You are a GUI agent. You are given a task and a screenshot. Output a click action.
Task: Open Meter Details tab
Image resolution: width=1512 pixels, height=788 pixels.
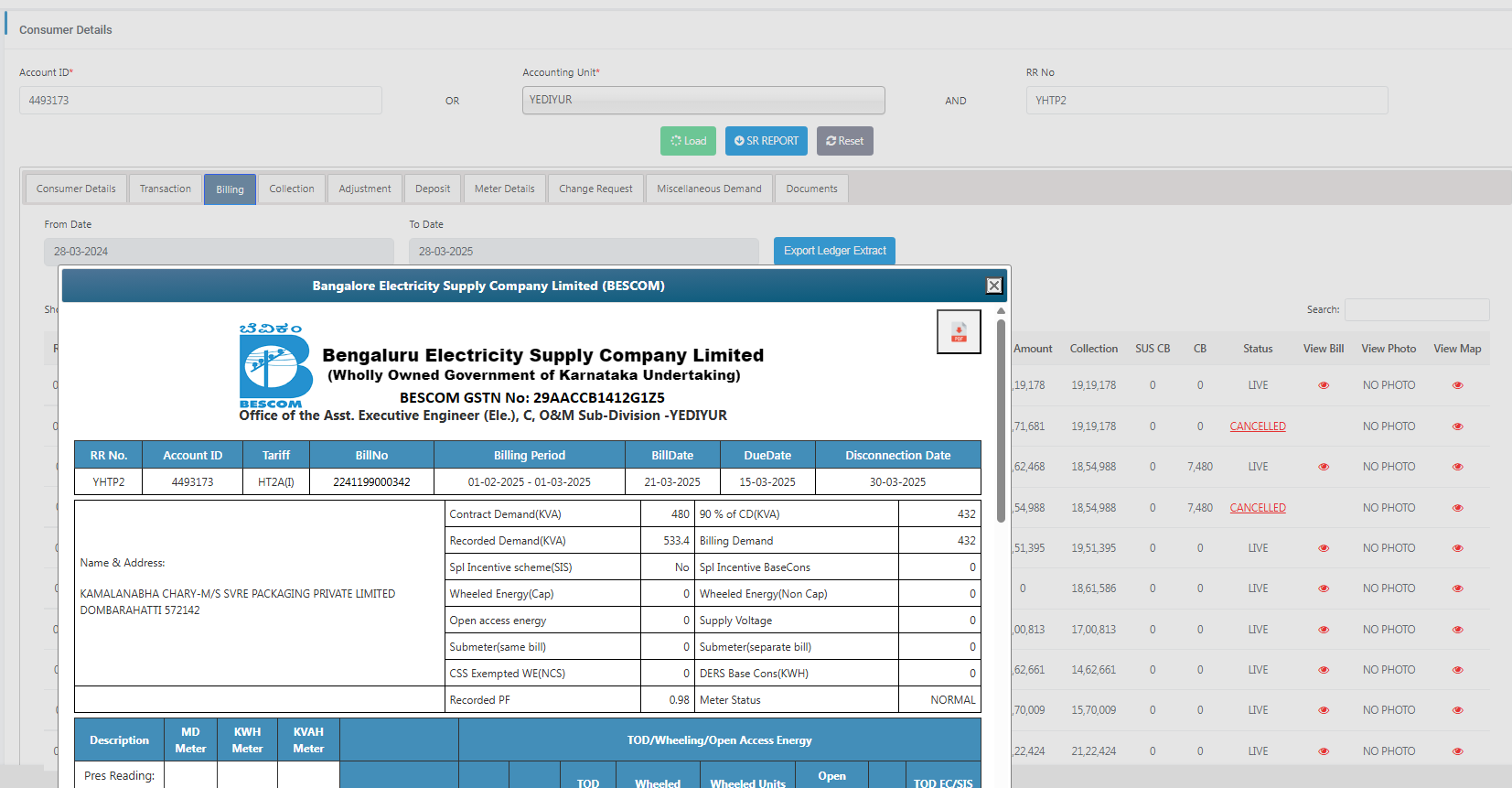[x=505, y=189]
